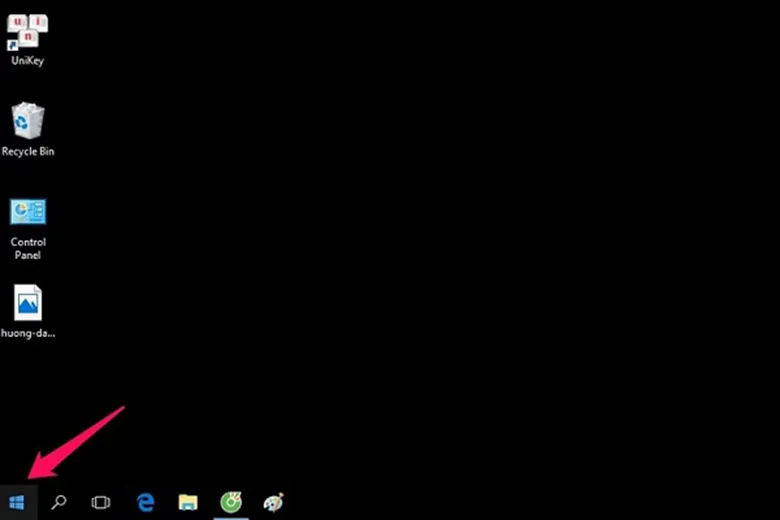780x520 pixels.
Task: Click the running-app underline beneath Cốc Cốc
Action: tap(231, 518)
